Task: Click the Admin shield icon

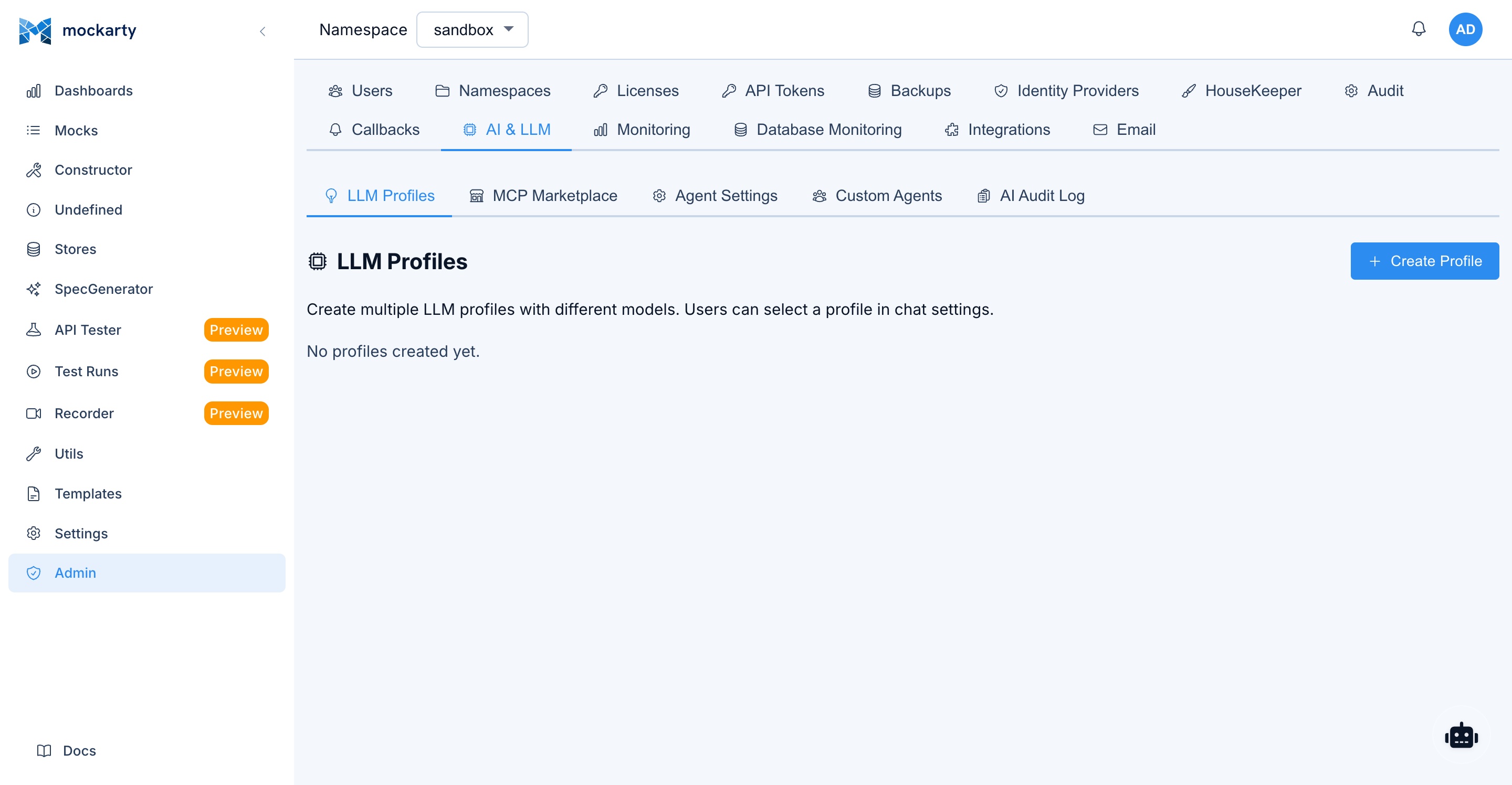Action: click(x=34, y=573)
